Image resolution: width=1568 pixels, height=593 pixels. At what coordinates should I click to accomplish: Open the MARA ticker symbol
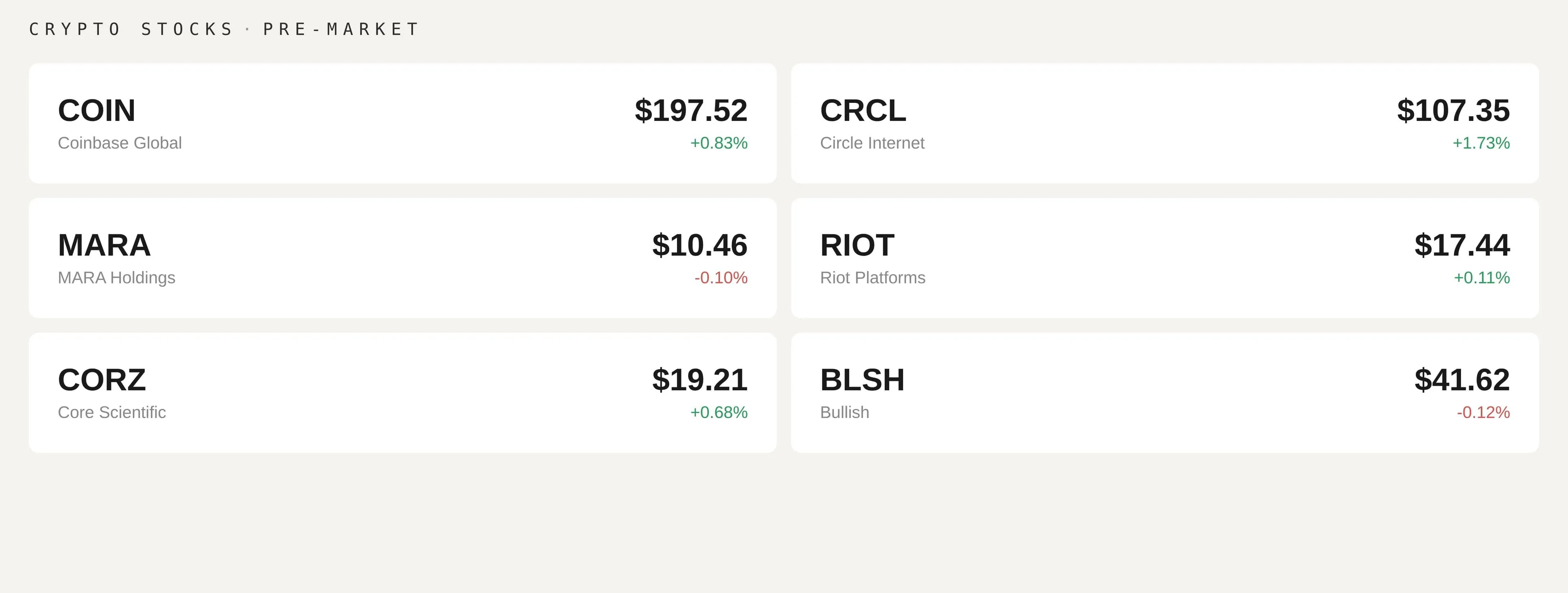tap(104, 245)
